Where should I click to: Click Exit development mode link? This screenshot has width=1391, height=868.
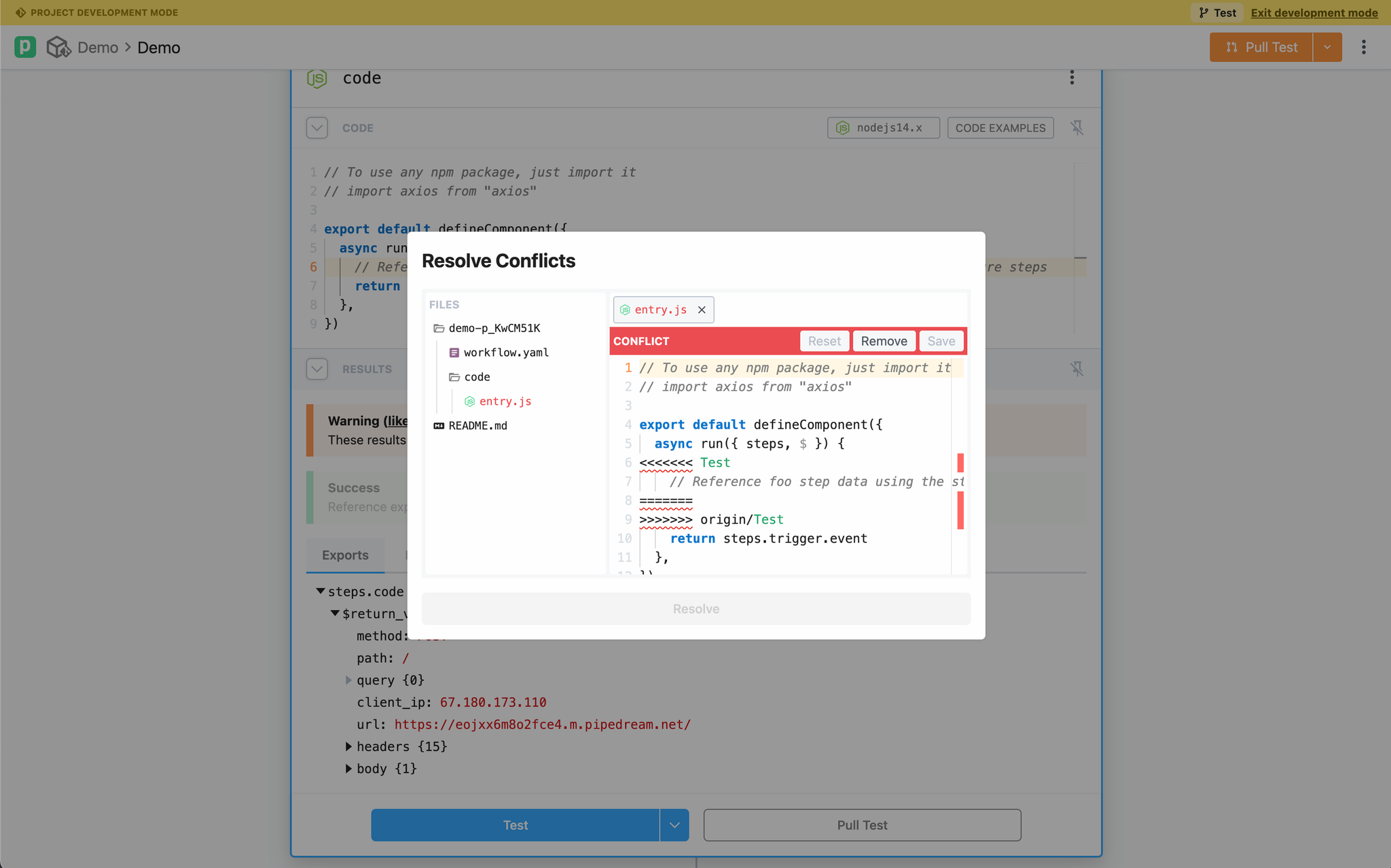click(x=1314, y=12)
